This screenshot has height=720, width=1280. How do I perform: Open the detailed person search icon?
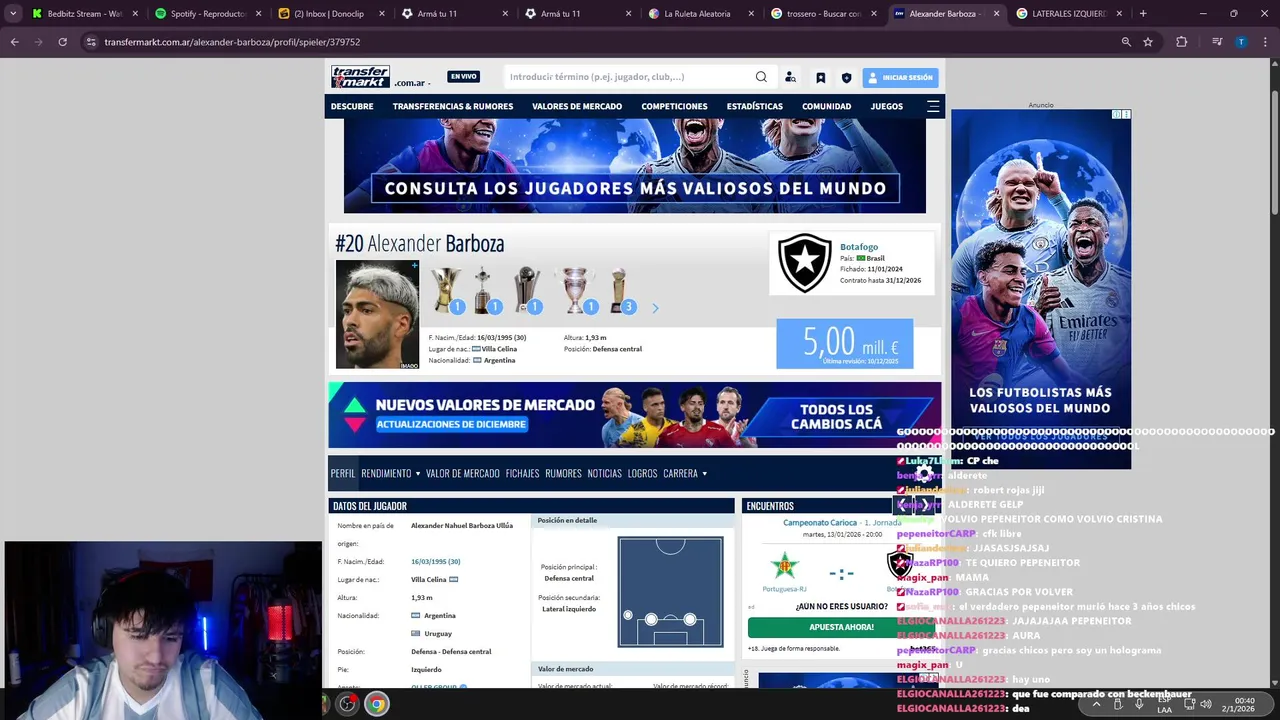(790, 77)
